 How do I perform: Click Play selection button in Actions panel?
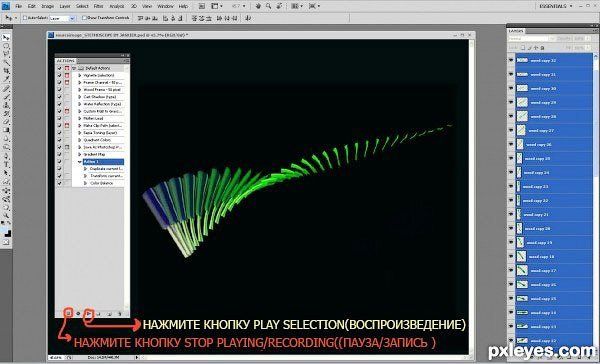(89, 313)
